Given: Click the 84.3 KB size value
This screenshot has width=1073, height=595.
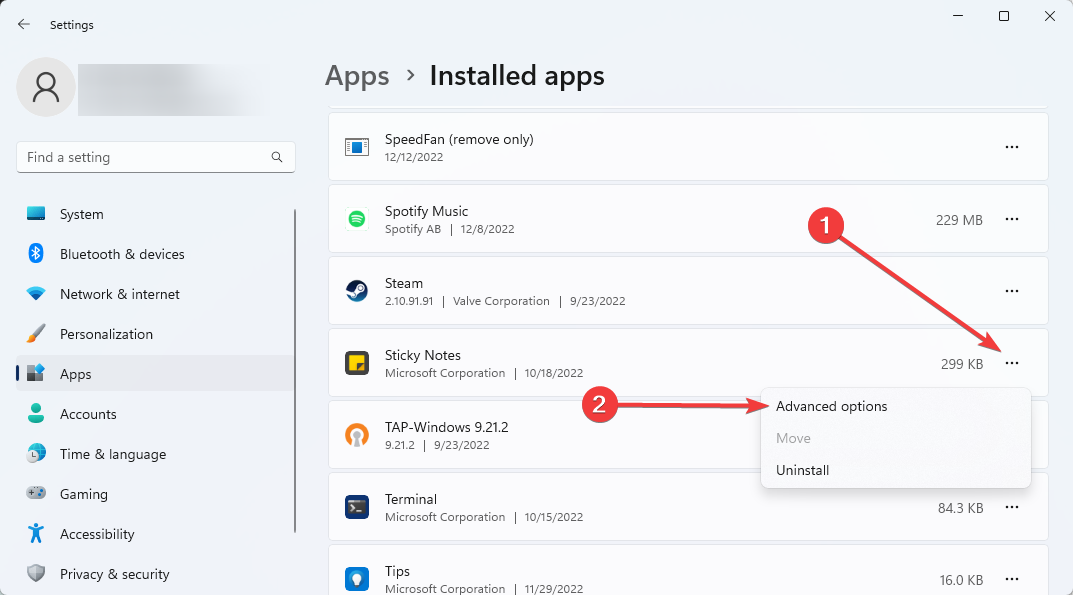Looking at the screenshot, I should point(960,508).
